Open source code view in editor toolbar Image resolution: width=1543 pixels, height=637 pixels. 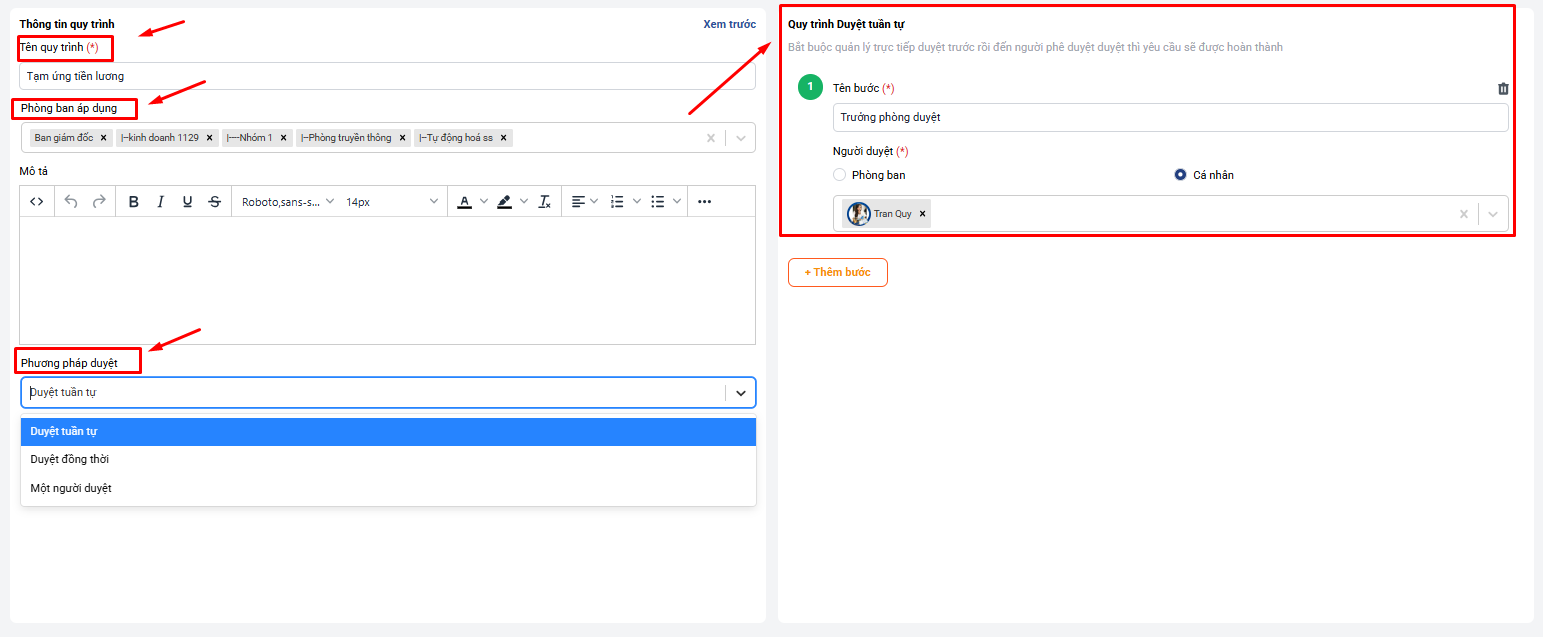pos(37,202)
